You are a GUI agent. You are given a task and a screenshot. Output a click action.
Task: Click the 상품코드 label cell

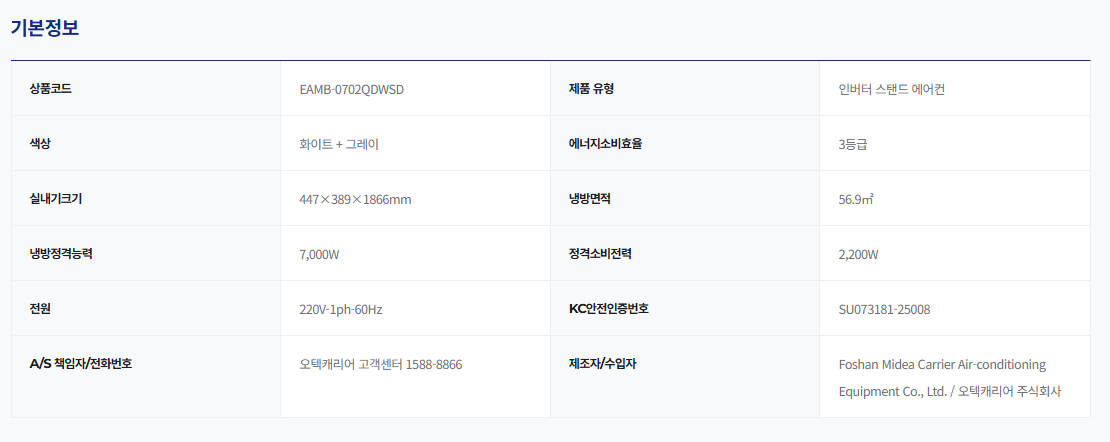pyautogui.click(x=146, y=89)
